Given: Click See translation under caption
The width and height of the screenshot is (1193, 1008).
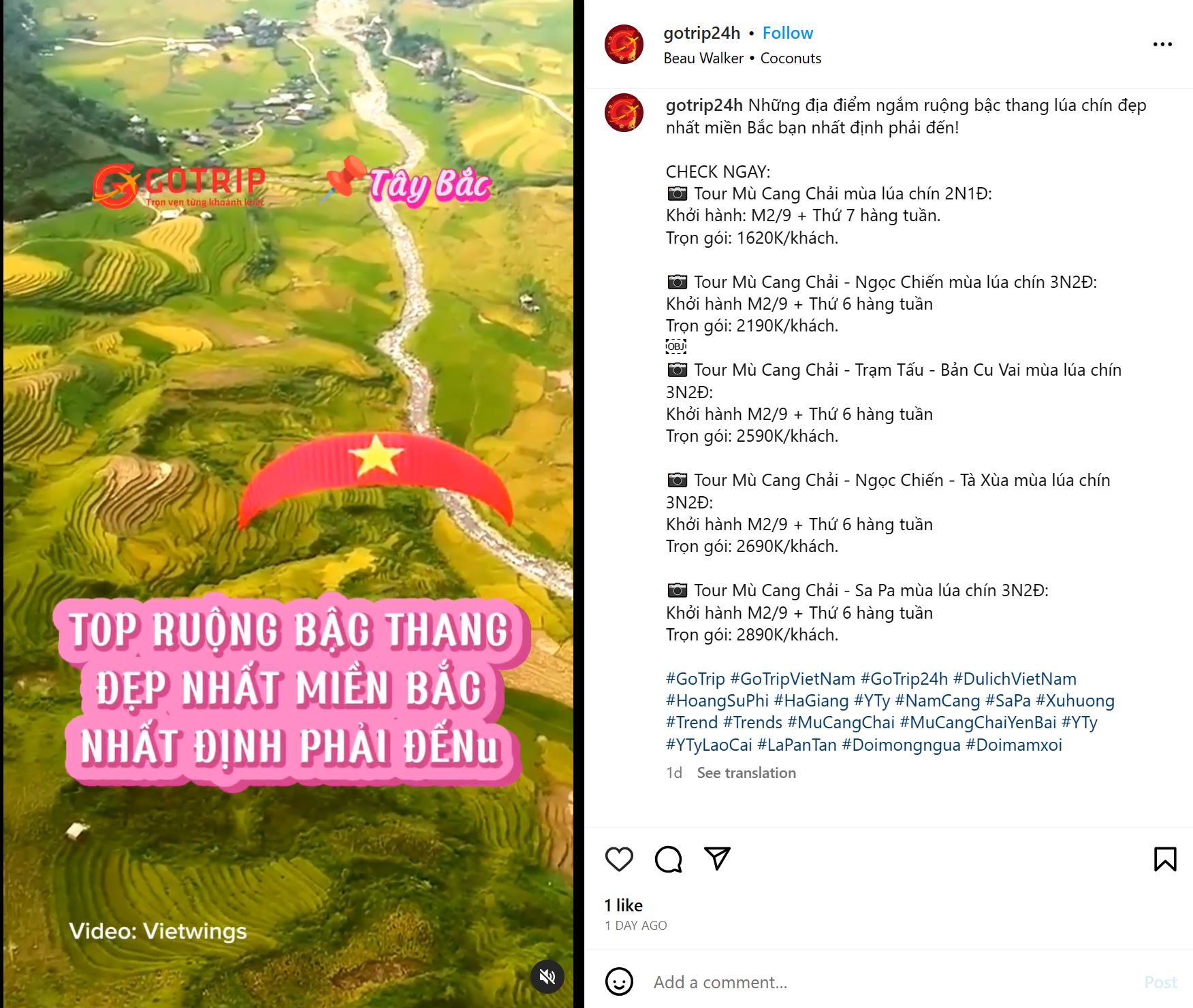Looking at the screenshot, I should click(746, 773).
